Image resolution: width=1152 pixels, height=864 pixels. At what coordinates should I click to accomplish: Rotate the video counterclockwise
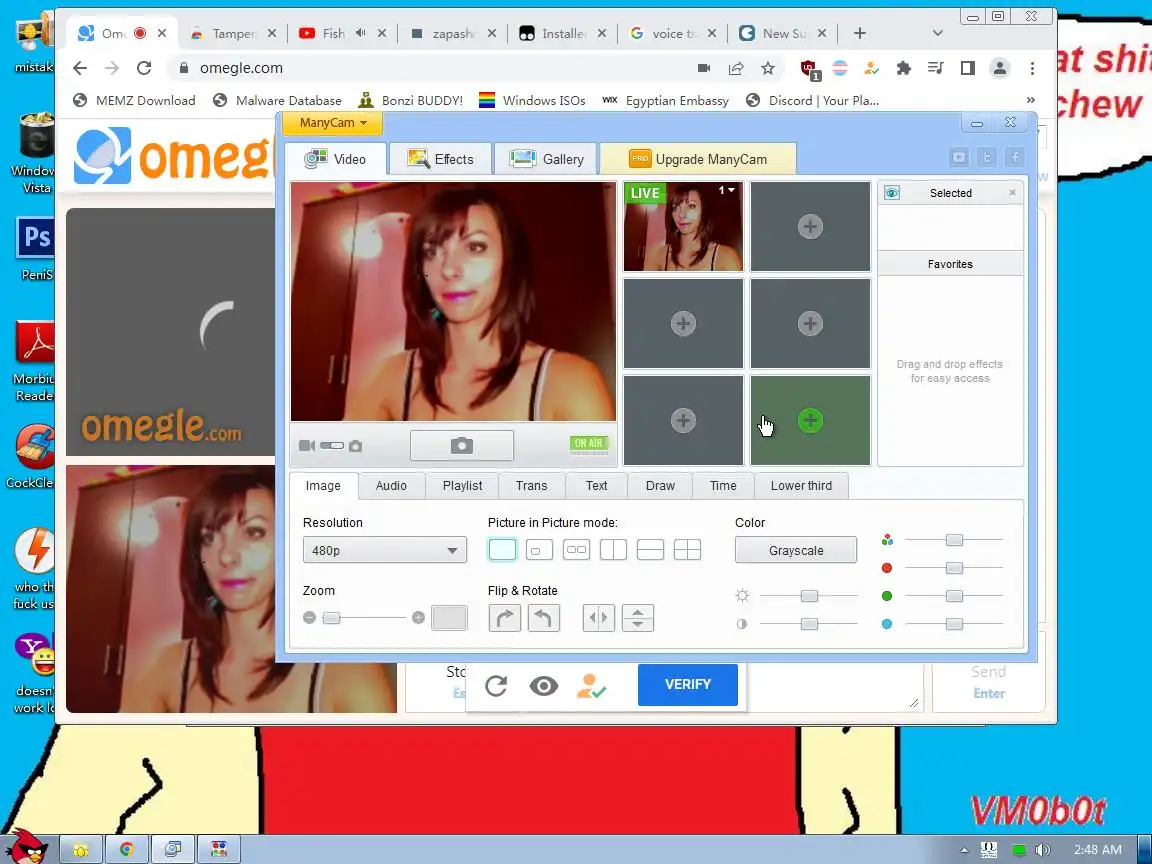pos(543,618)
